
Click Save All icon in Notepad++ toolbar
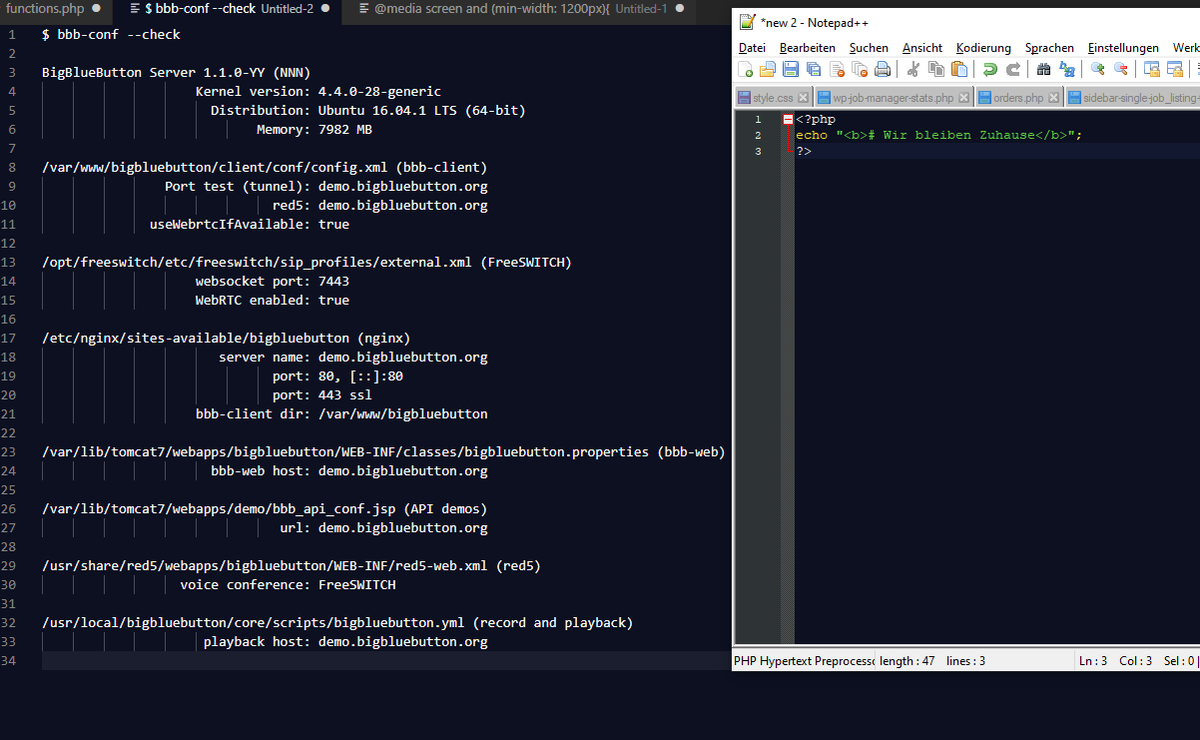coord(814,69)
